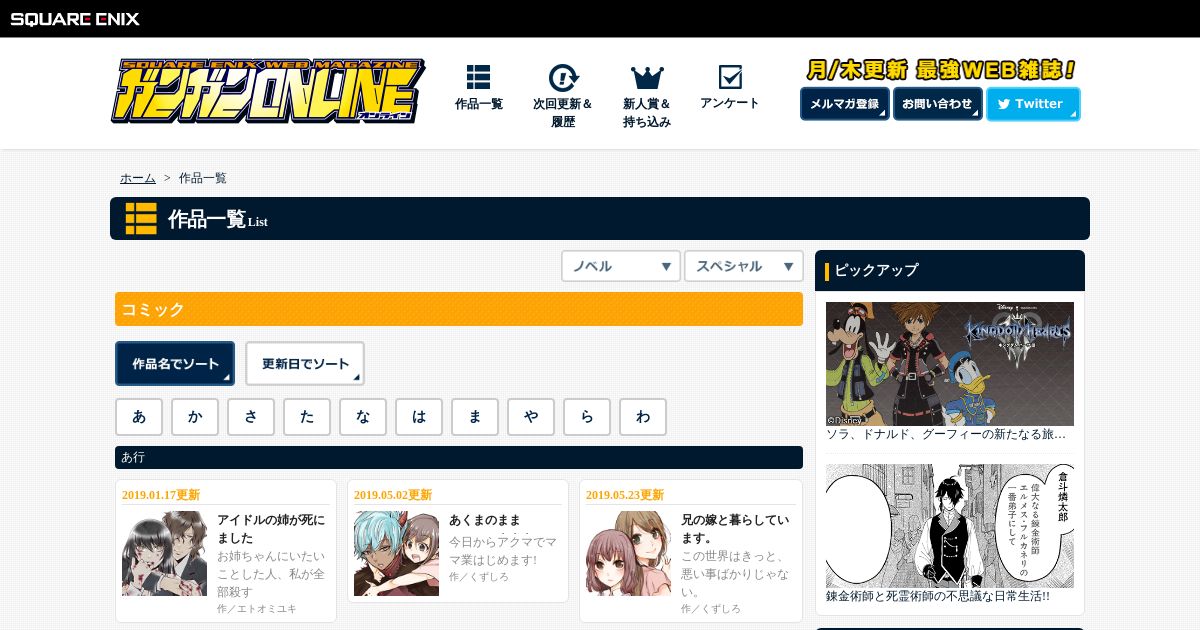Jump to は row index
1200x630 pixels.
[x=419, y=417]
